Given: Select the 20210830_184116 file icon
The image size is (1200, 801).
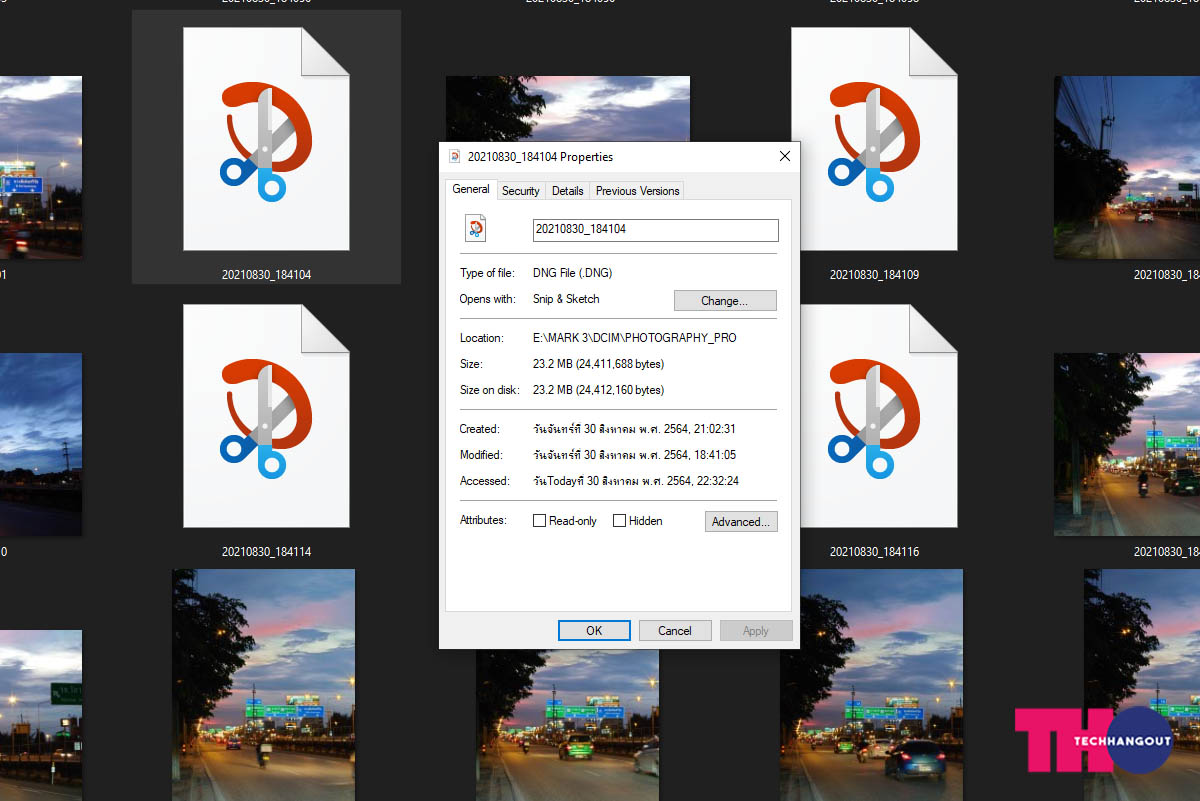Looking at the screenshot, I should pos(874,415).
